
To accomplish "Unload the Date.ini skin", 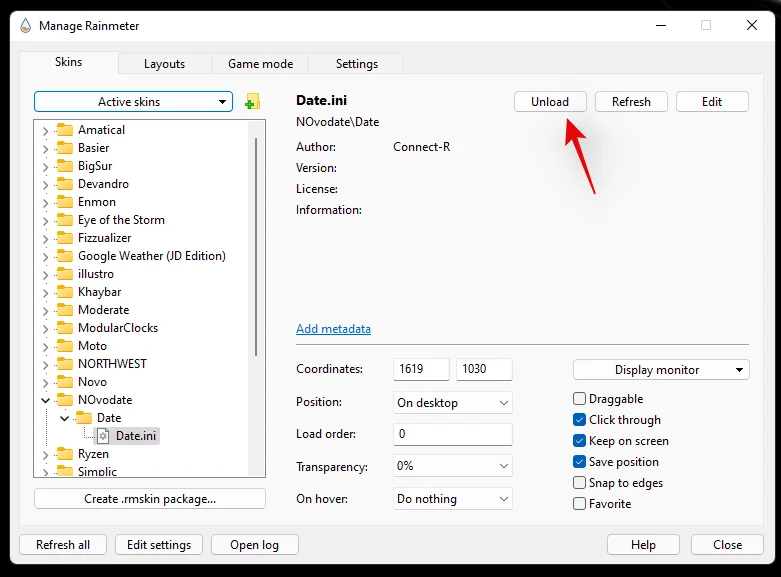I will pyautogui.click(x=550, y=102).
